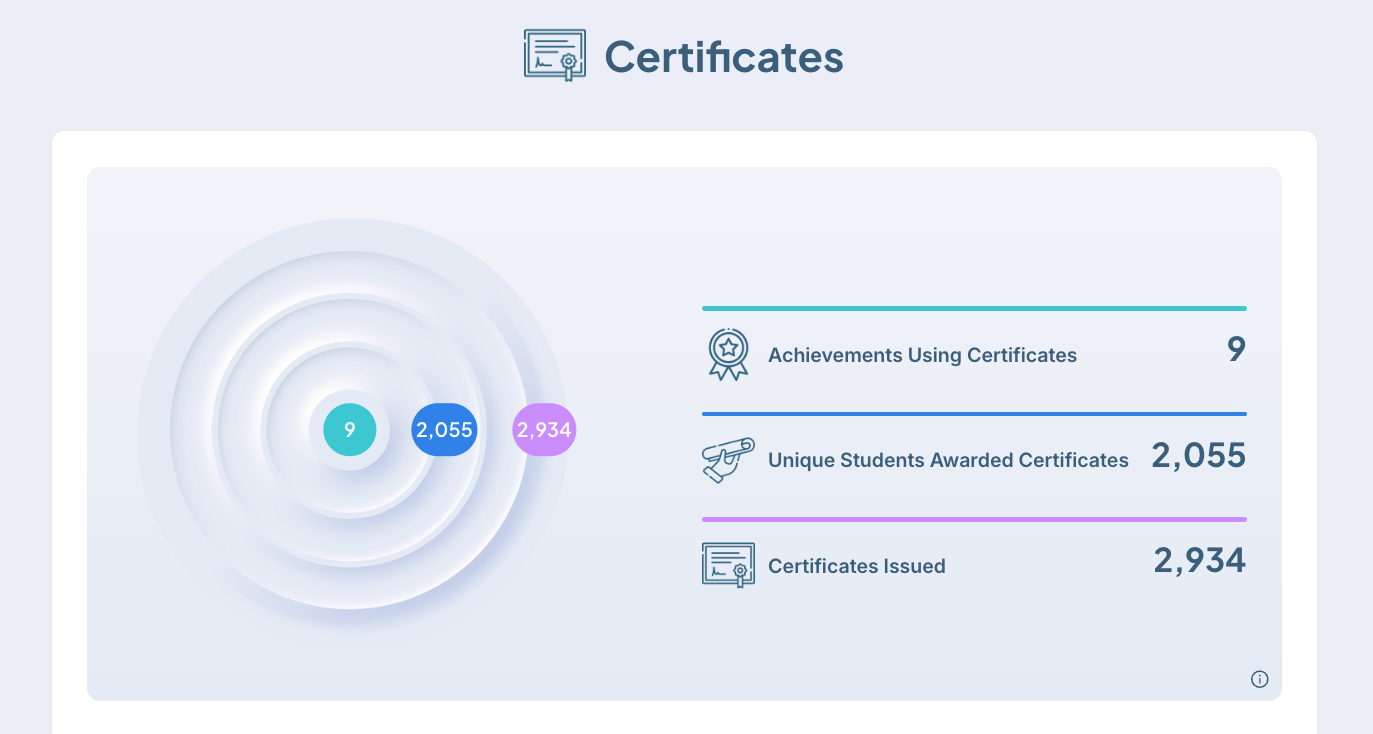Select the purple 2,934 chart bubble
The width and height of the screenshot is (1373, 734).
point(544,430)
